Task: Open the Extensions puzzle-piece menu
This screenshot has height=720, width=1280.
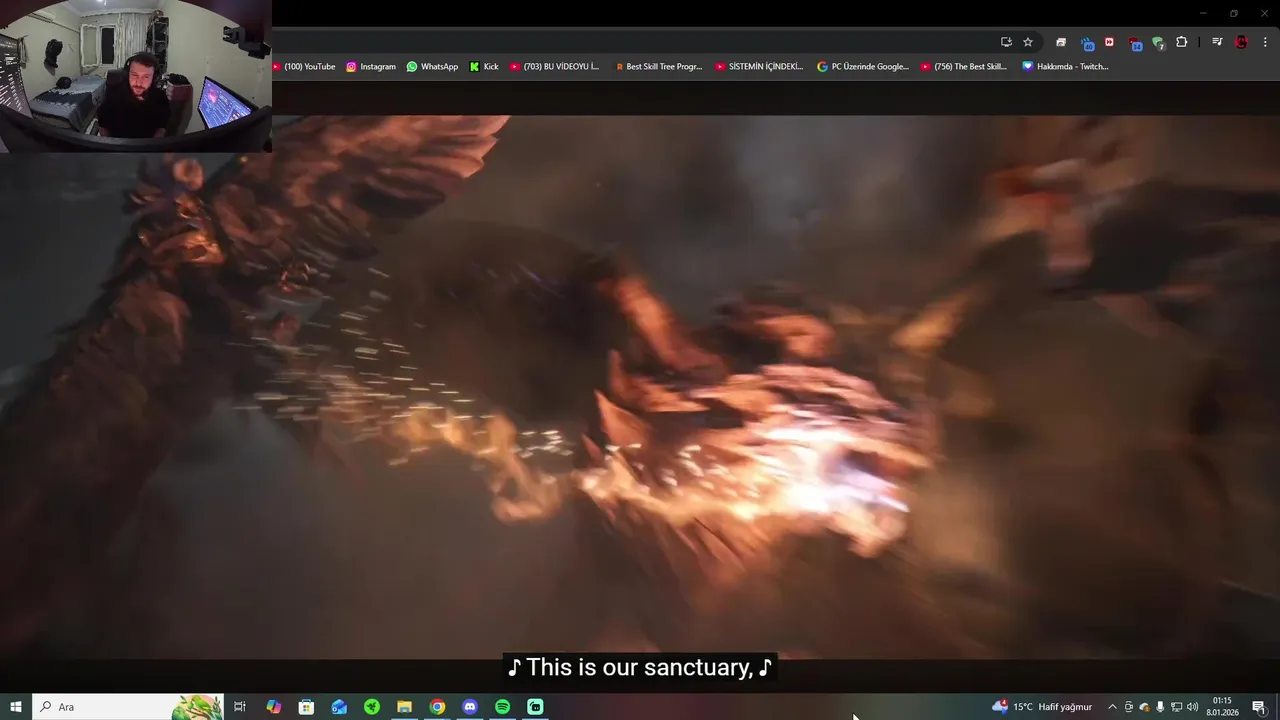Action: (x=1181, y=42)
